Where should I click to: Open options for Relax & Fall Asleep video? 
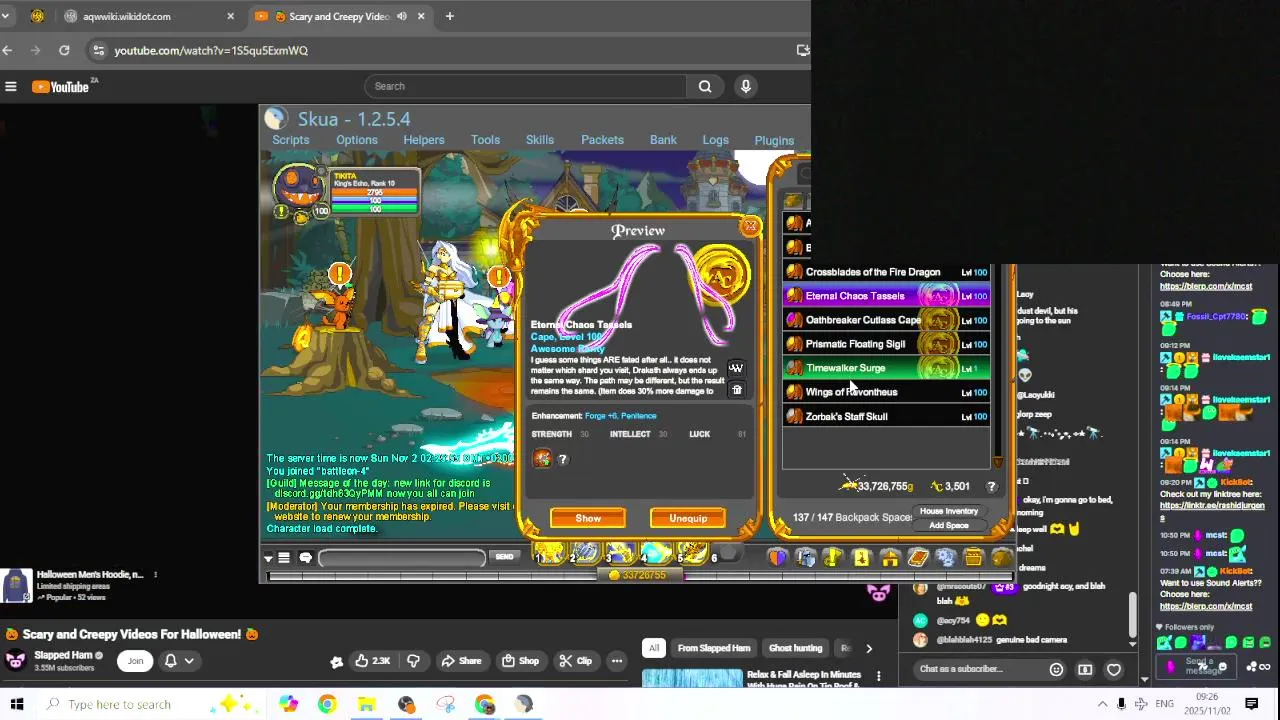click(879, 677)
